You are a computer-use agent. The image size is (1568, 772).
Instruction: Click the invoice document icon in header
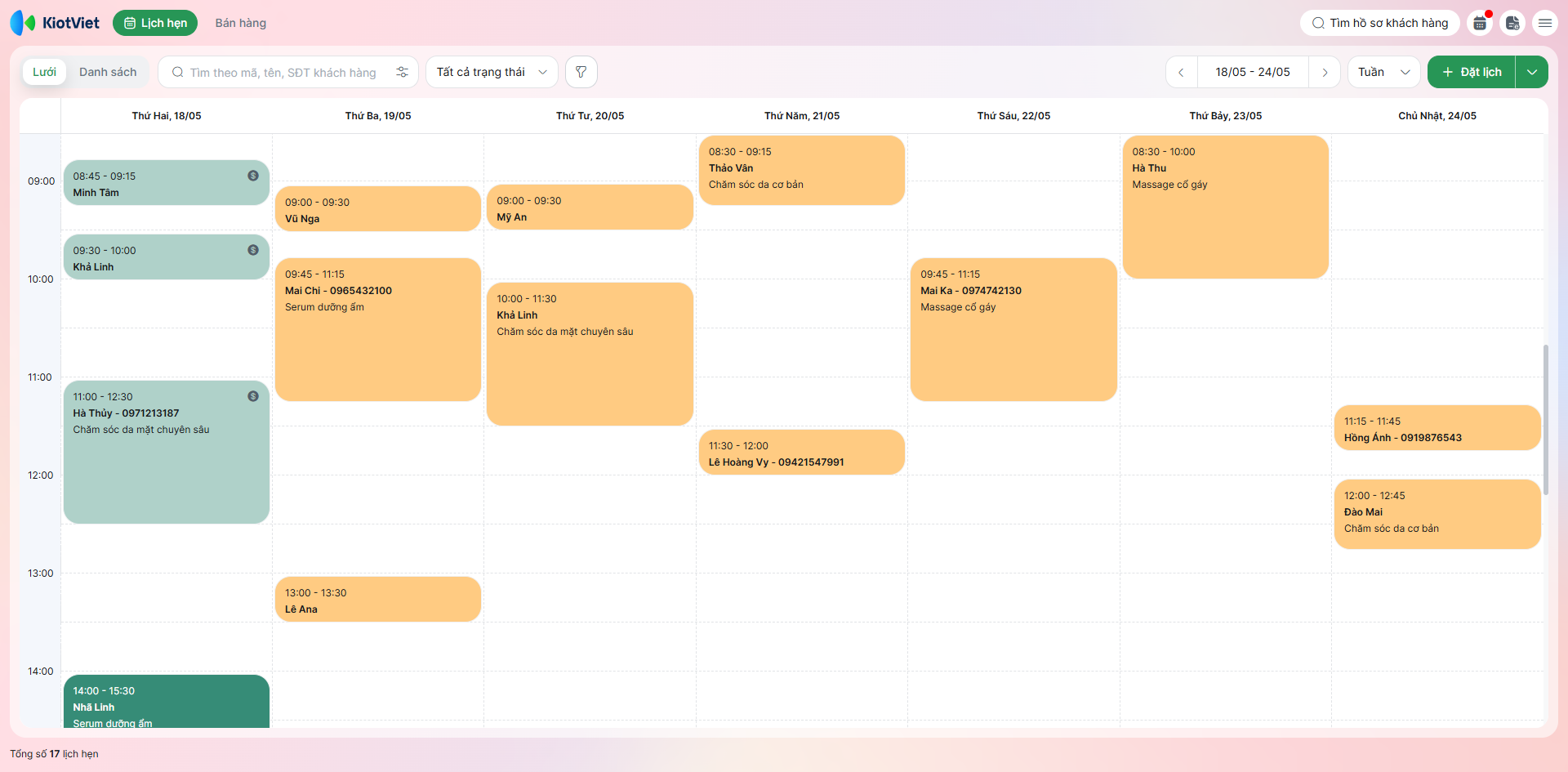click(x=1512, y=23)
